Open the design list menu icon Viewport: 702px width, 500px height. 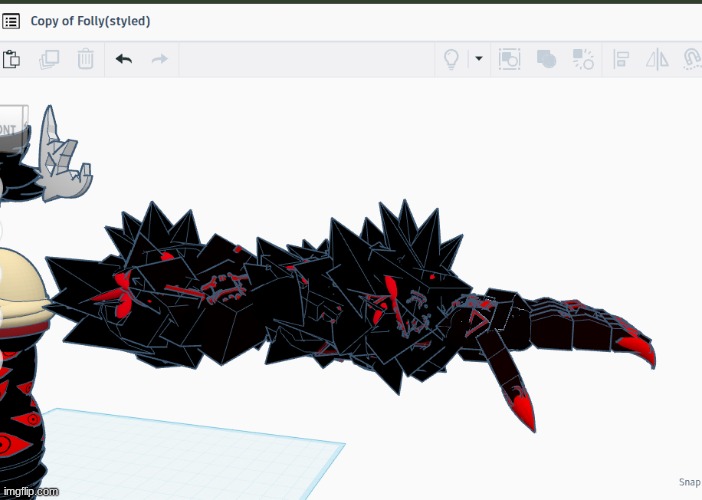(12, 20)
